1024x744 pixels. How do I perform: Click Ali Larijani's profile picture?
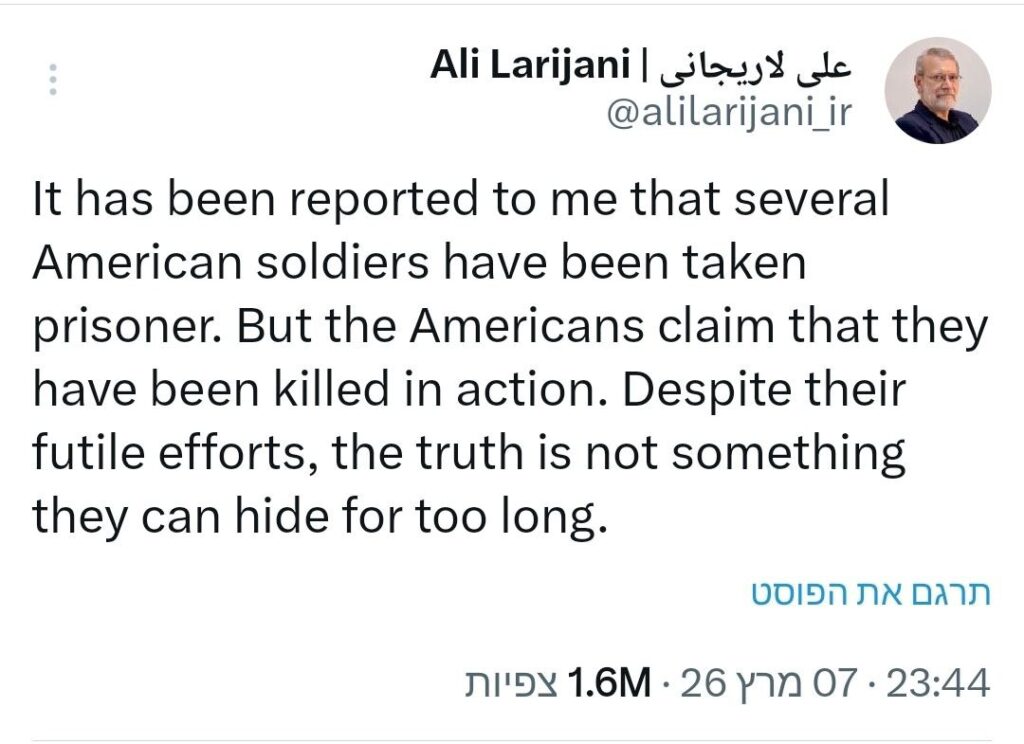[x=937, y=91]
